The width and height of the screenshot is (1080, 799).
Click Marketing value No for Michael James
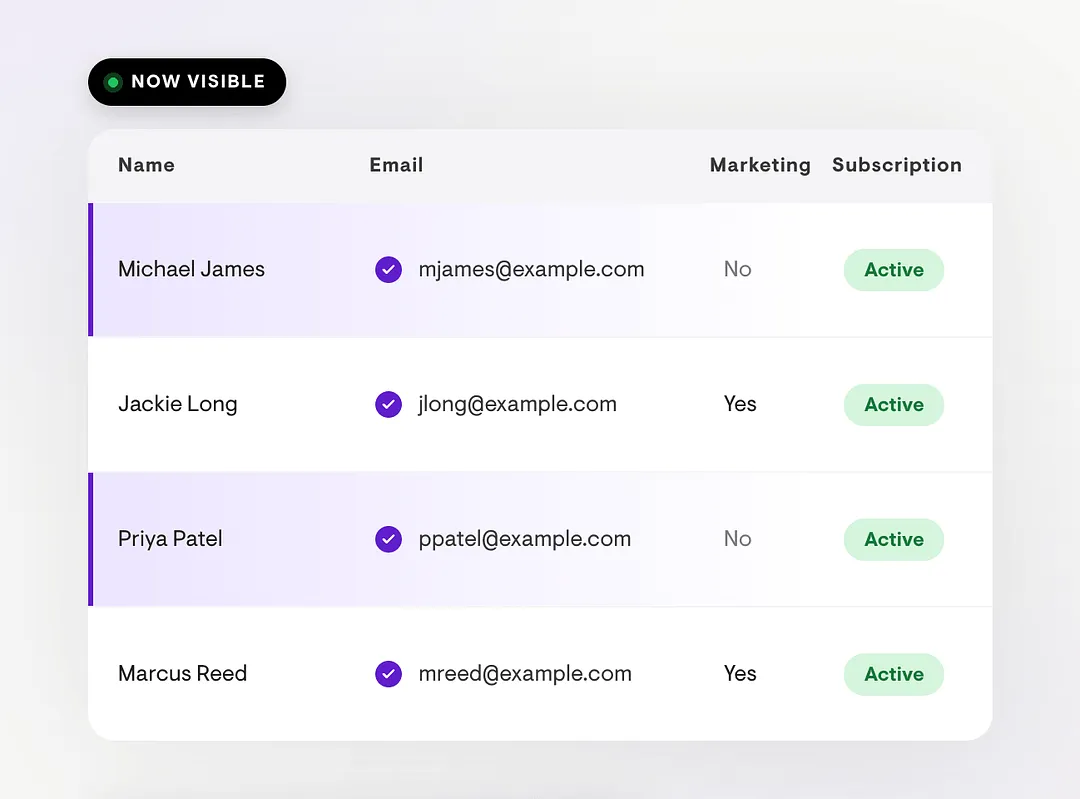[737, 269]
